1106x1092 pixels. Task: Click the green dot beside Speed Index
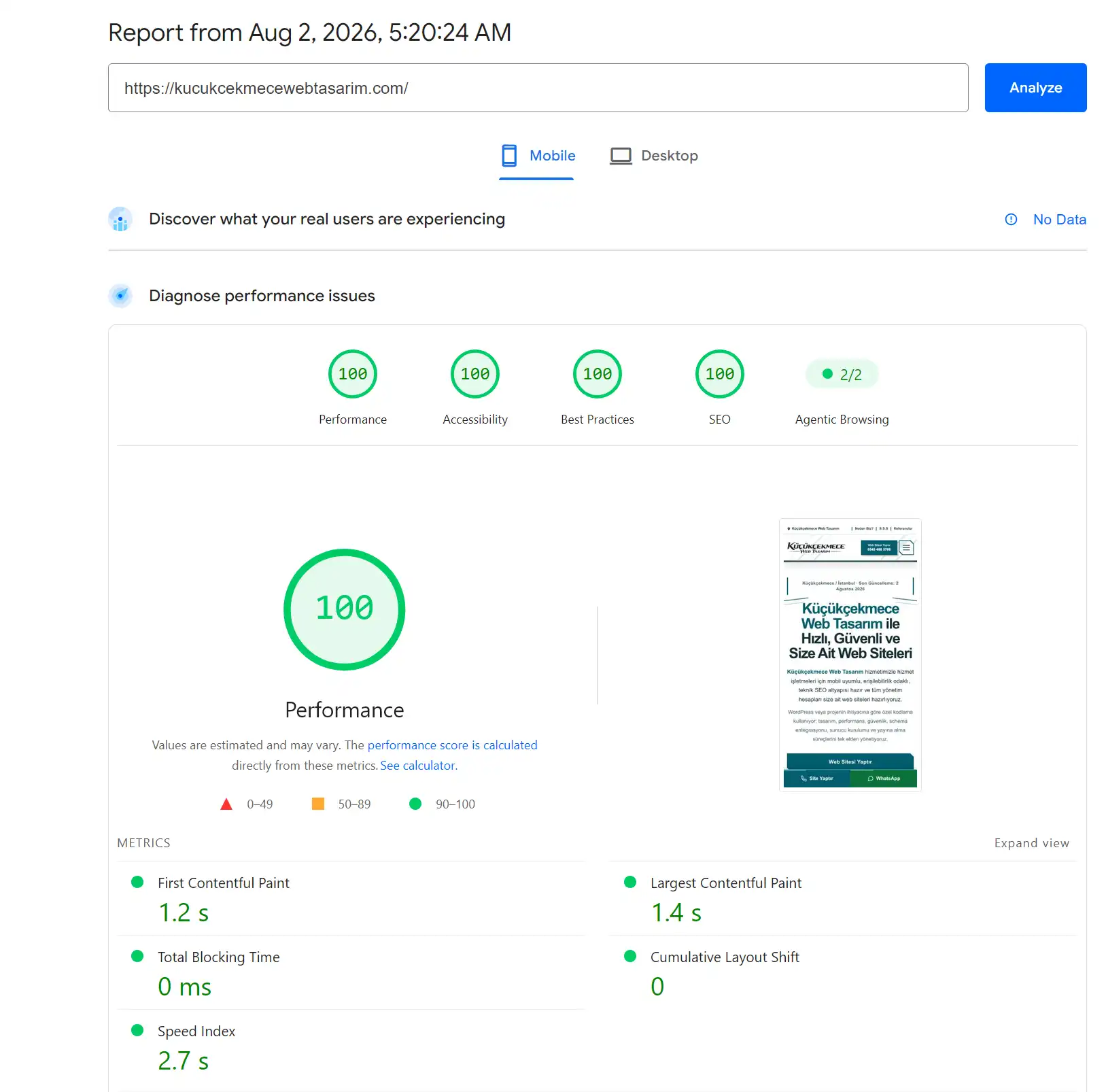click(137, 1030)
